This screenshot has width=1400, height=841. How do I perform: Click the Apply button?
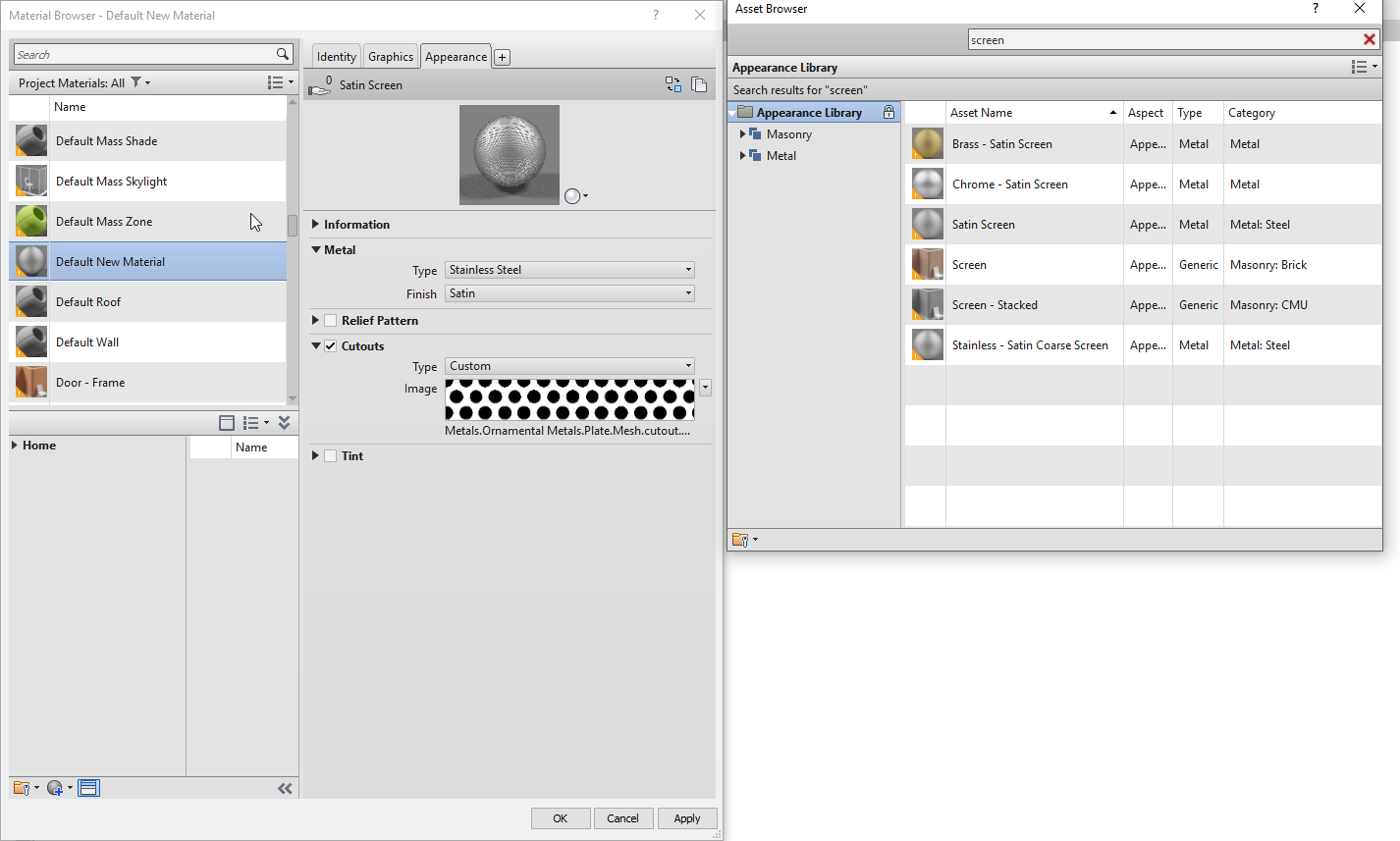(x=687, y=818)
